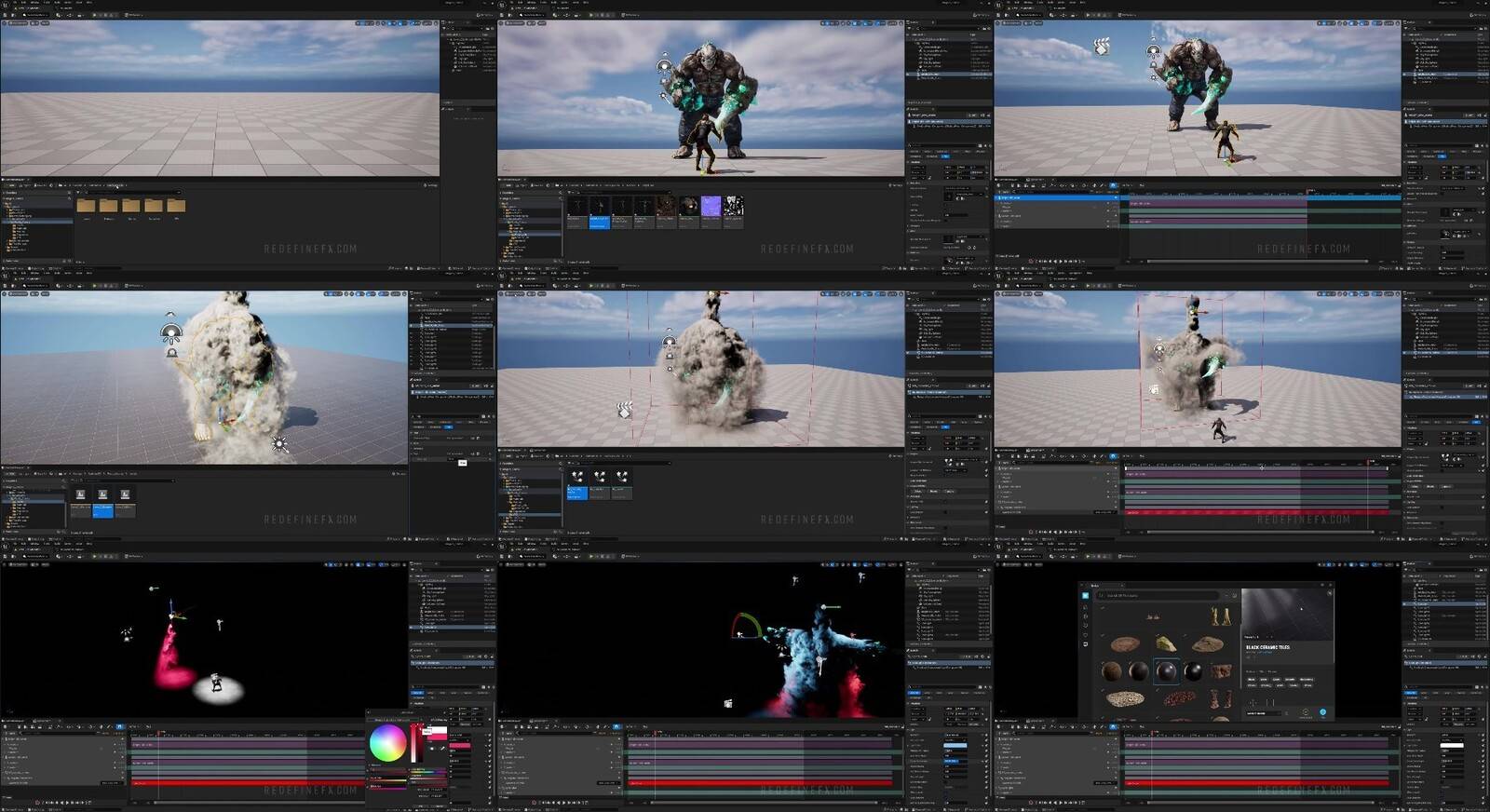Open the Perspective dropdown in the empty-scene viewport
Image resolution: width=1490 pixels, height=812 pixels.
(x=19, y=23)
